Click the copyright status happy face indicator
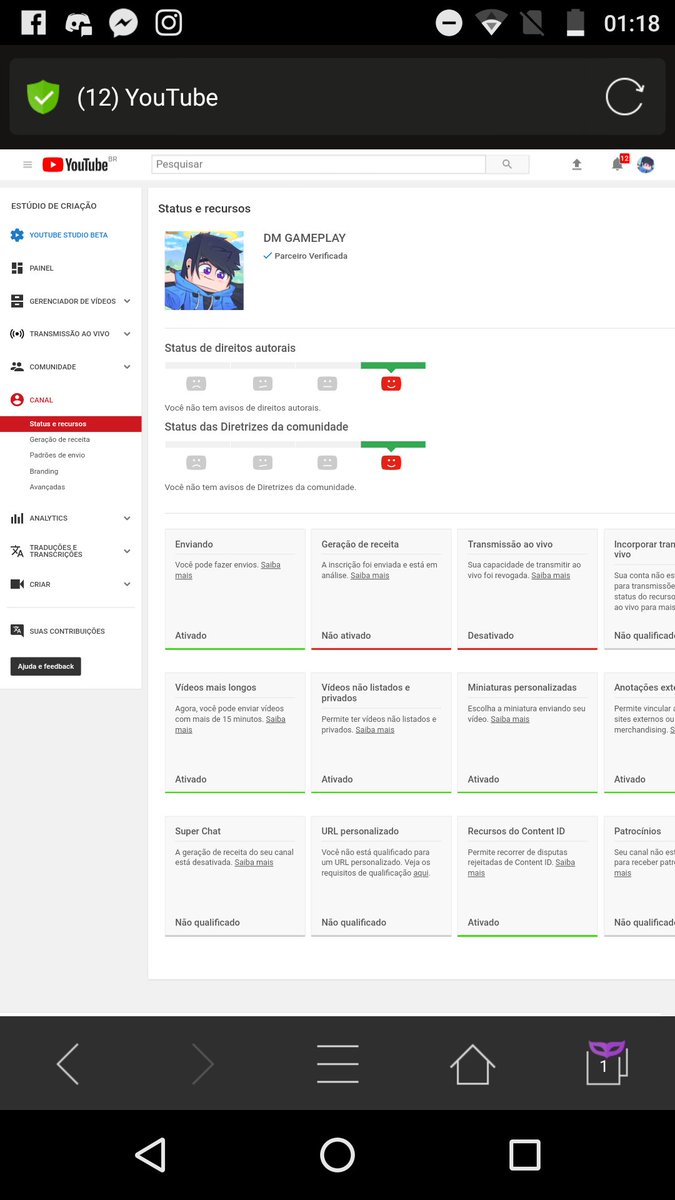The height and width of the screenshot is (1200, 675). pos(391,383)
